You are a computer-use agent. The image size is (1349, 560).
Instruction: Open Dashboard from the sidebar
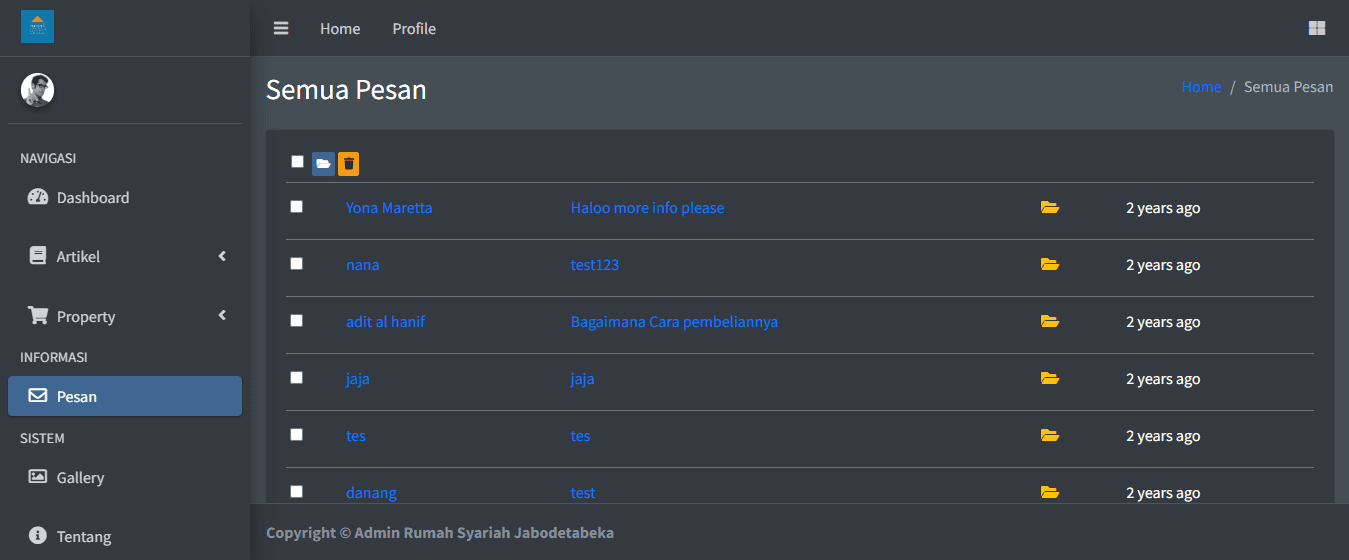click(92, 198)
